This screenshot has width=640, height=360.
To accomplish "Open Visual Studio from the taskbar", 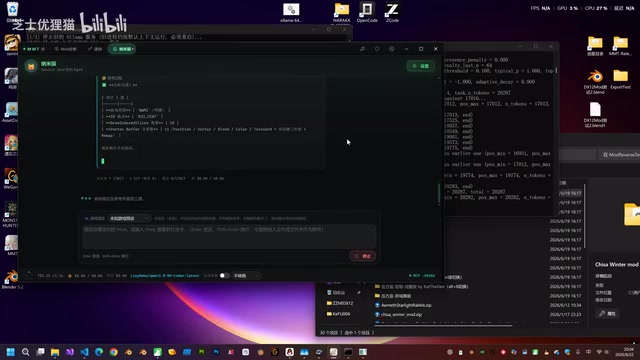I will [x=69, y=352].
